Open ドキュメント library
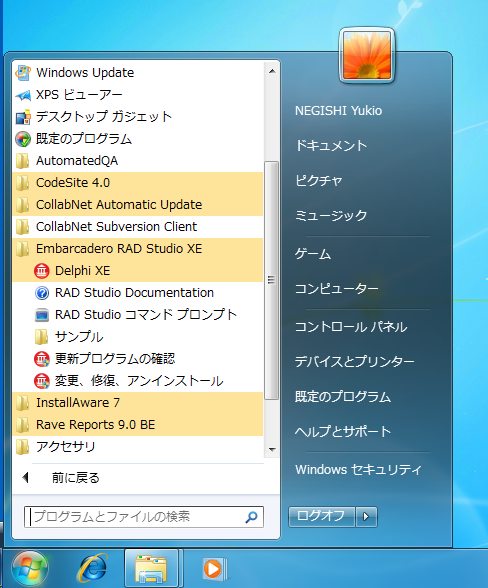The height and width of the screenshot is (588, 488). tap(331, 146)
